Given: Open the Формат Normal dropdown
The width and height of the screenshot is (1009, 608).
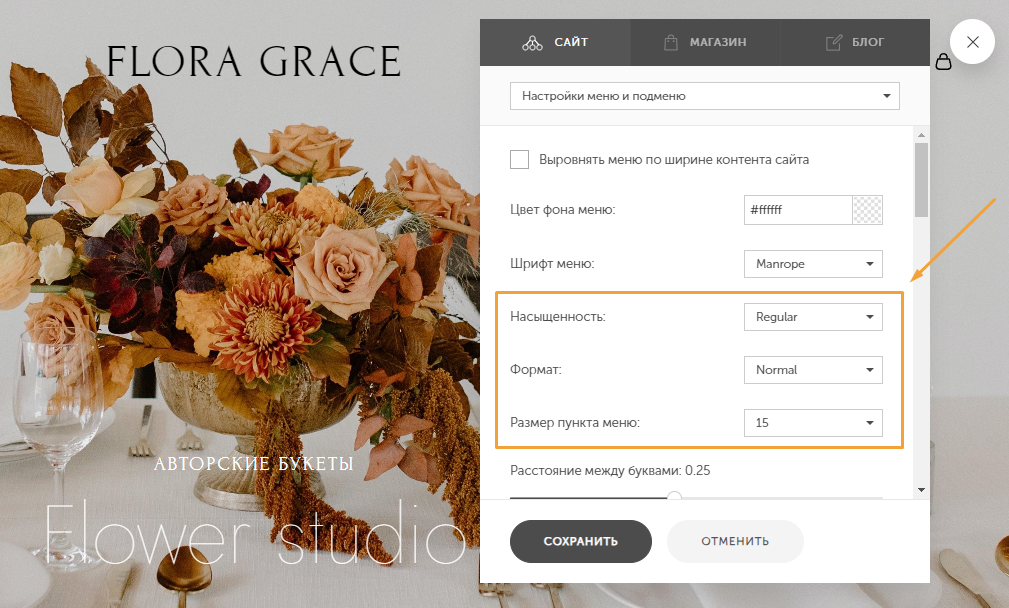Looking at the screenshot, I should pos(813,370).
